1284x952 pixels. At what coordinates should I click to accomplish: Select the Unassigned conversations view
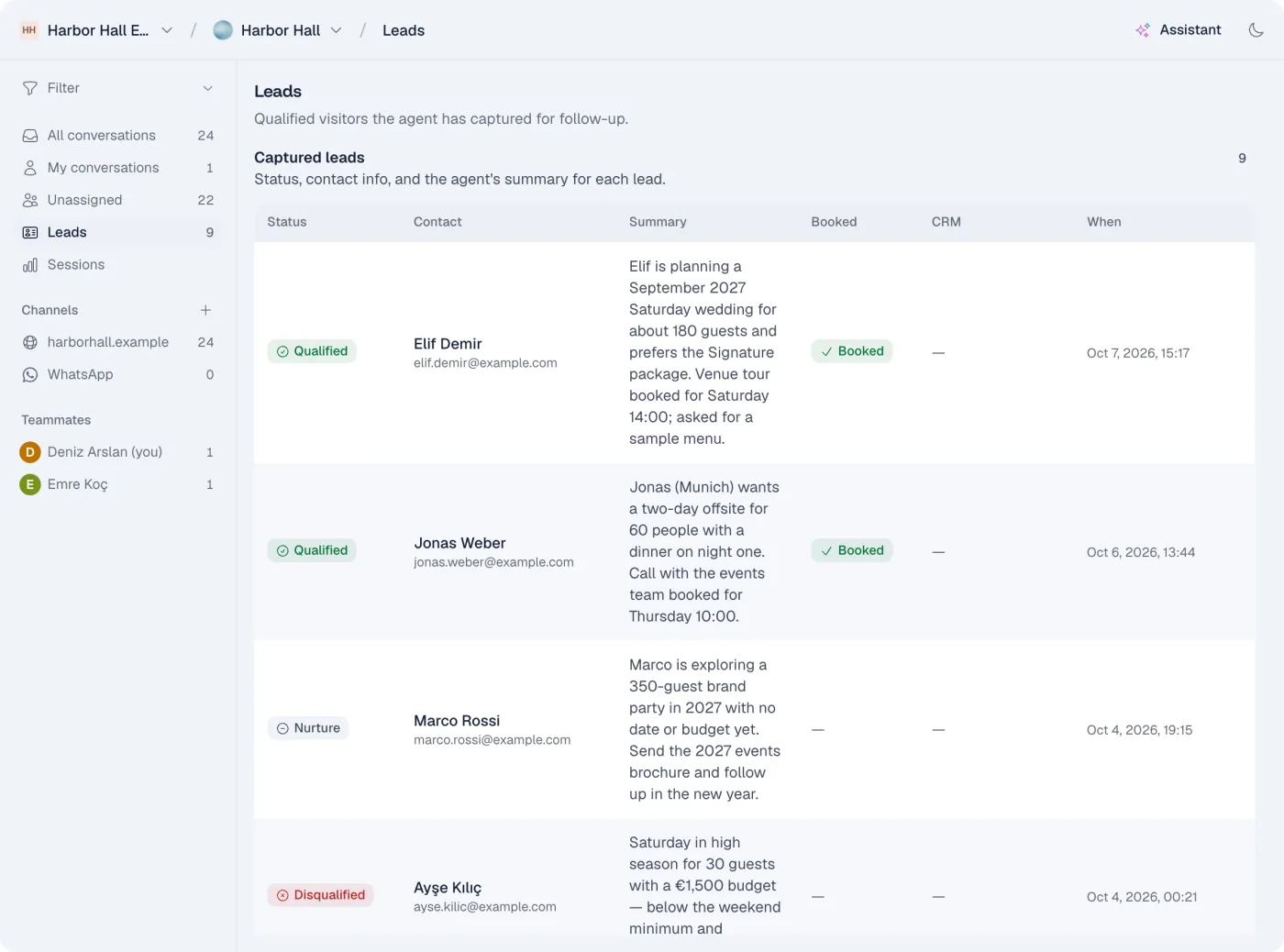pos(117,200)
